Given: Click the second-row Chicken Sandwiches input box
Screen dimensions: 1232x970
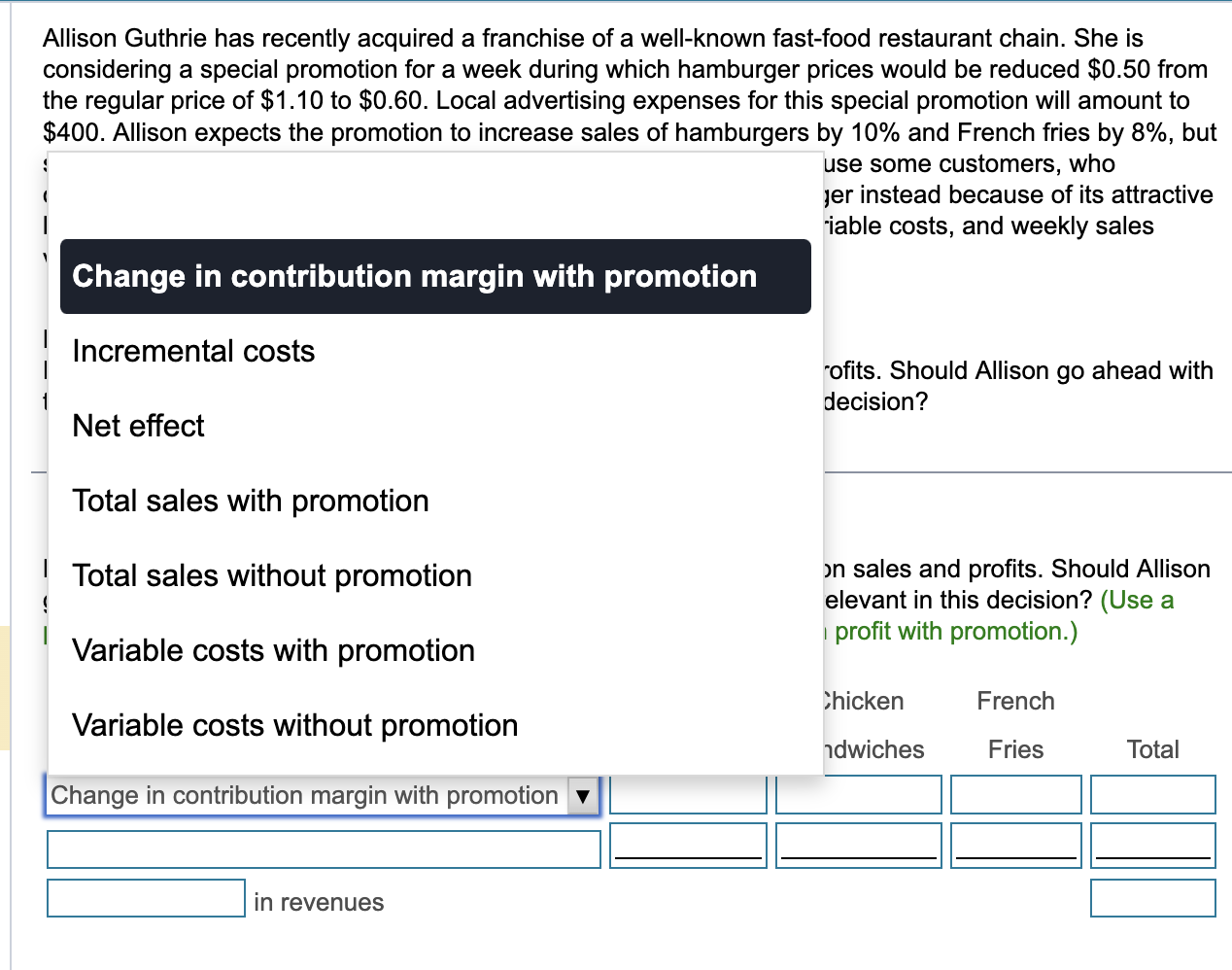Looking at the screenshot, I should (x=858, y=845).
